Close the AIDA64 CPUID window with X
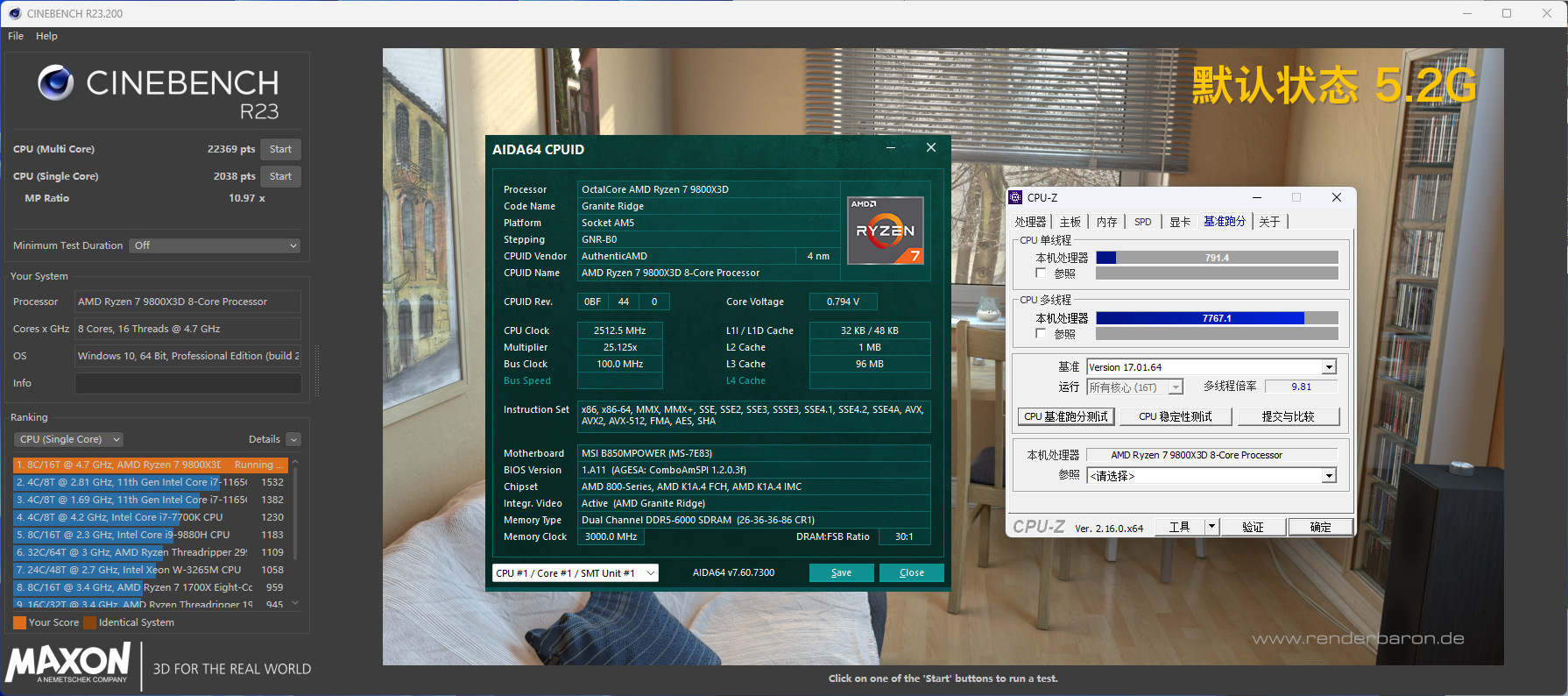The image size is (1568, 696). tap(931, 148)
